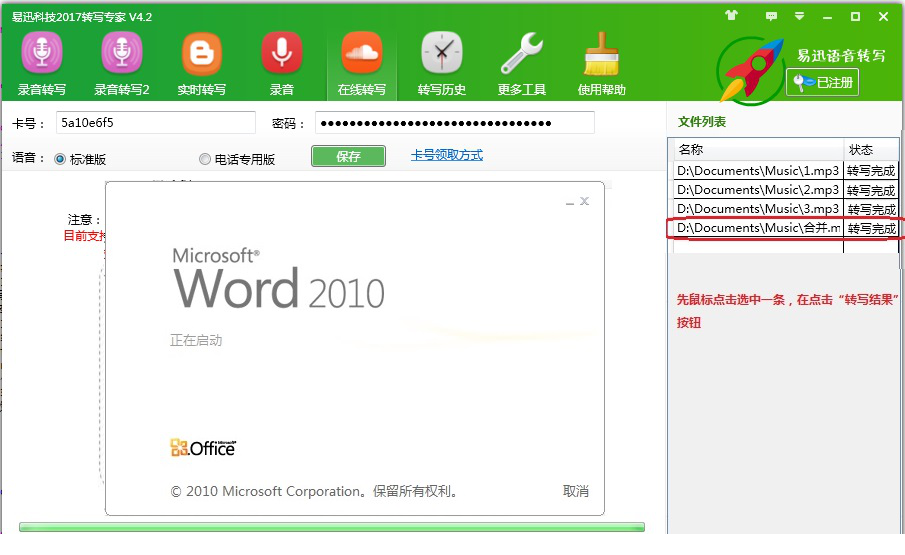Expand the title bar dropdown menu arrow
The image size is (905, 555).
click(799, 16)
